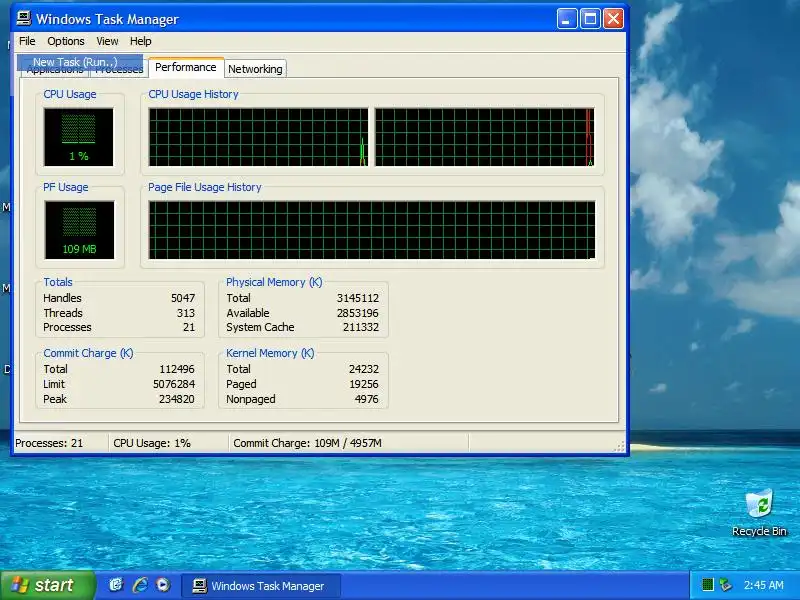Click status bar Commit Charge: 109M / 4957M

(x=307, y=443)
